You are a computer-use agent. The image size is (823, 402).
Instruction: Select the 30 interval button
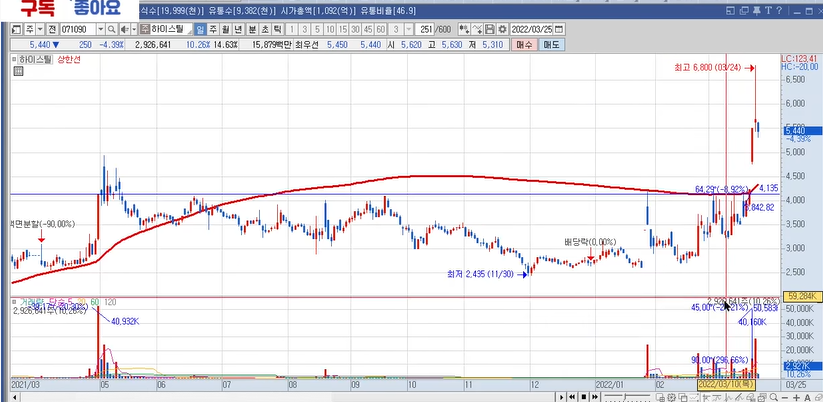[355, 29]
